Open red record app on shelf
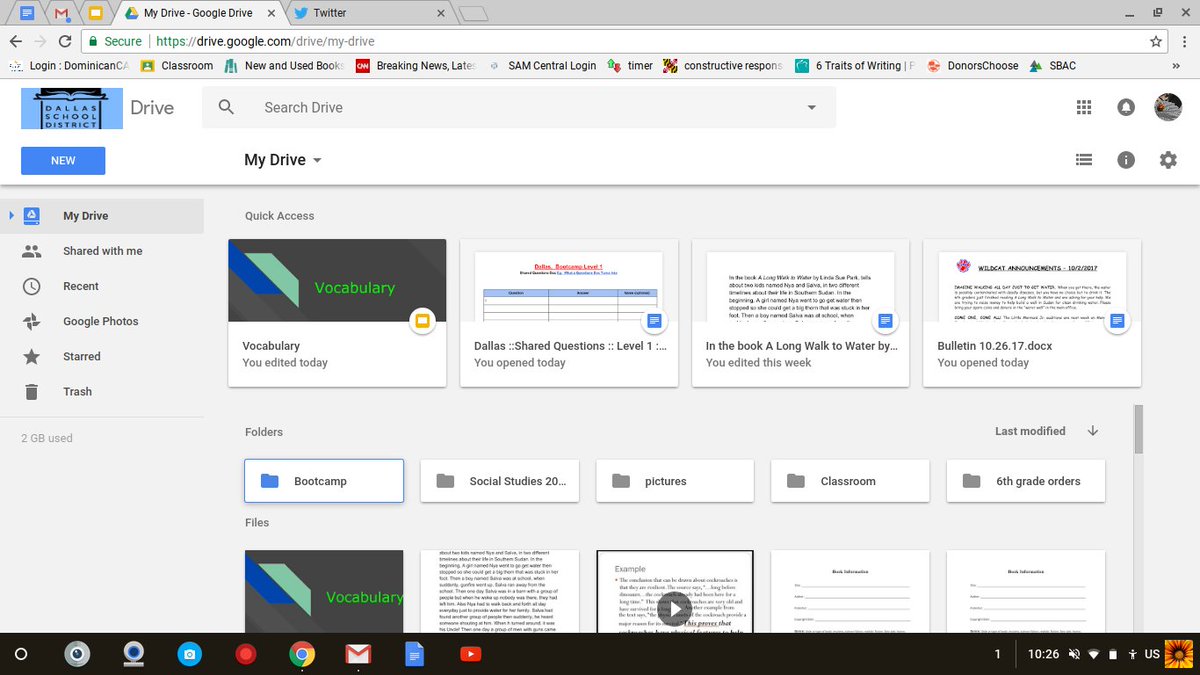The width and height of the screenshot is (1200, 675). pos(245,654)
